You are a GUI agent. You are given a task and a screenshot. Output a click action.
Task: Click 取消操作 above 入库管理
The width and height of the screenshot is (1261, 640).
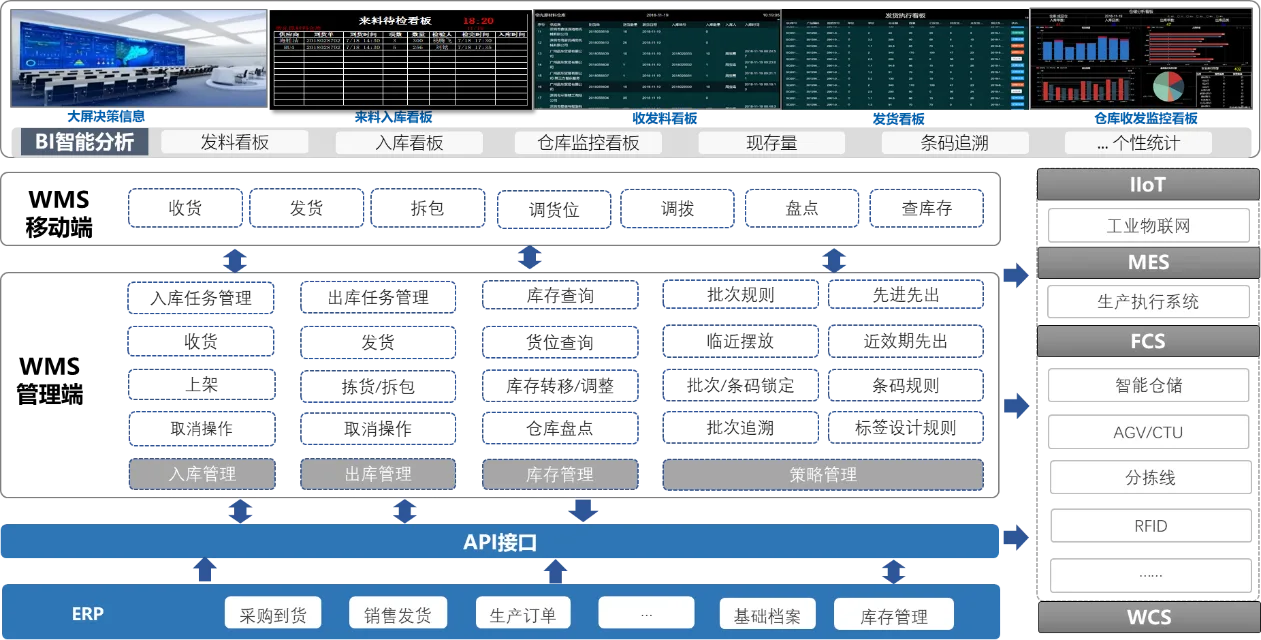coord(201,428)
